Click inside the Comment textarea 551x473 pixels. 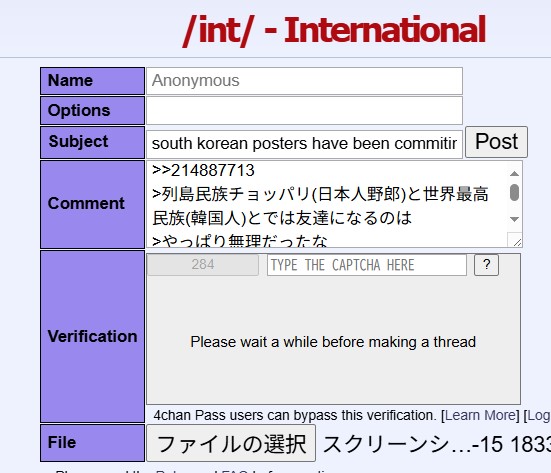tap(327, 204)
